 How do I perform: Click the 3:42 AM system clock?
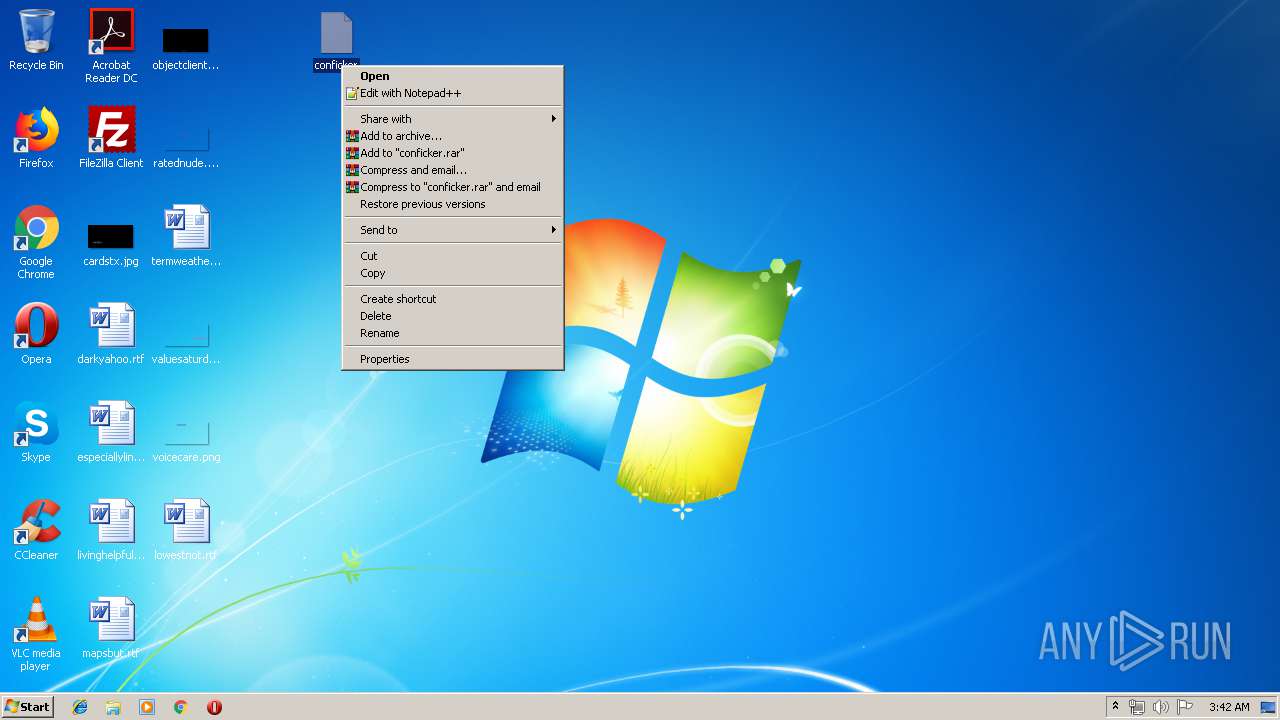[1229, 707]
